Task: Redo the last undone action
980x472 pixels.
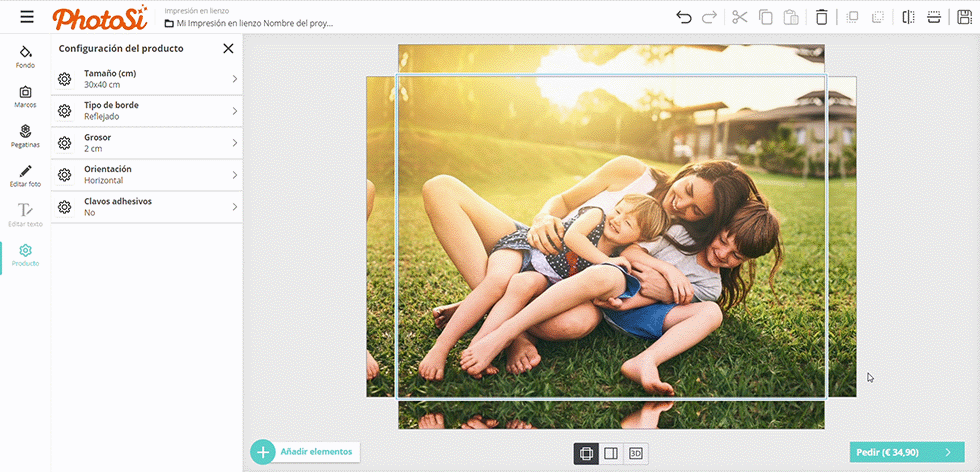Action: coord(709,17)
